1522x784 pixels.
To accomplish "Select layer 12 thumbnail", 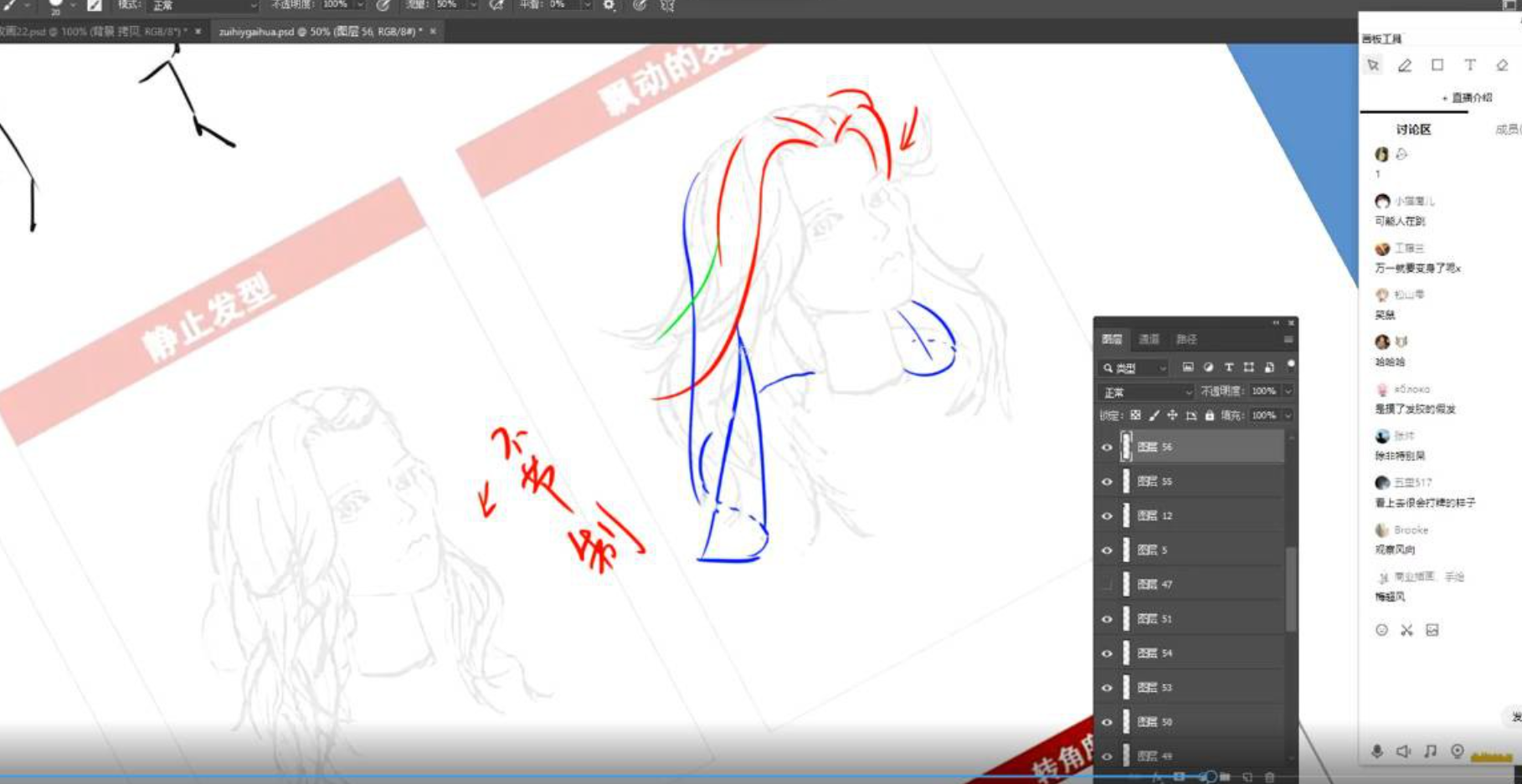I will pyautogui.click(x=1126, y=515).
